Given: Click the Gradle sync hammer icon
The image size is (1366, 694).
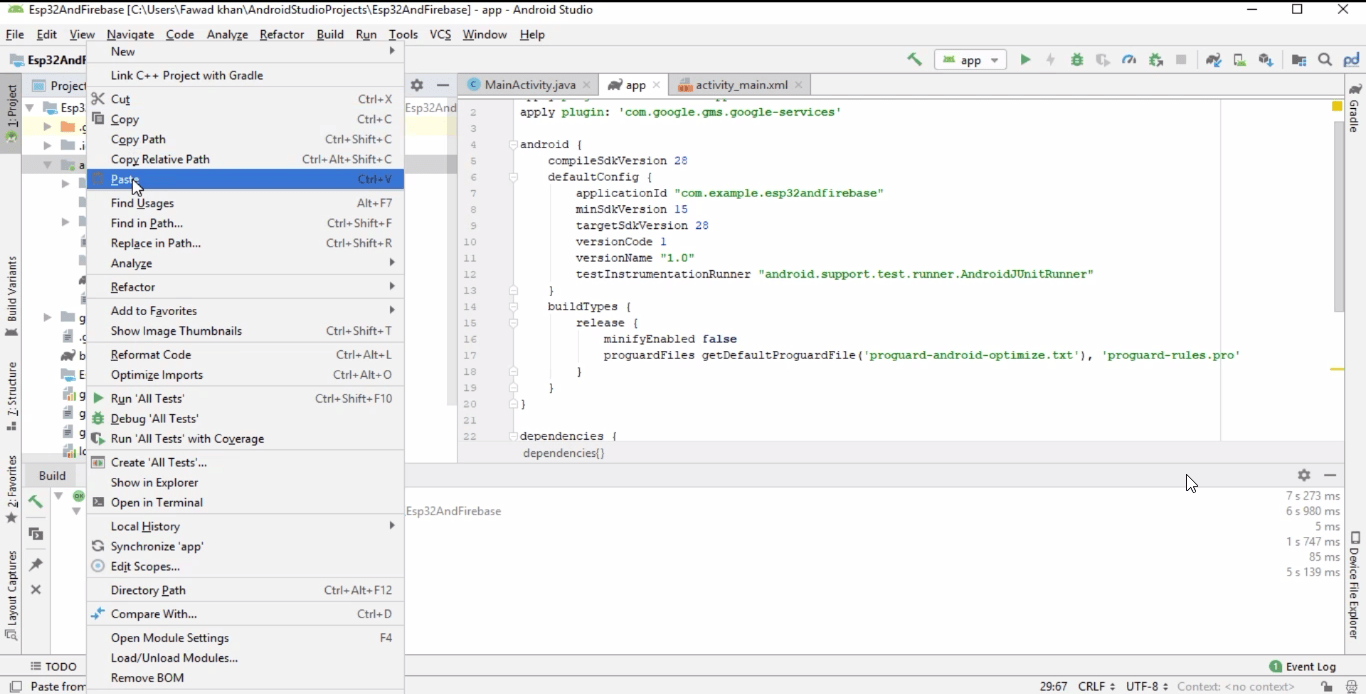Looking at the screenshot, I should [x=914, y=60].
